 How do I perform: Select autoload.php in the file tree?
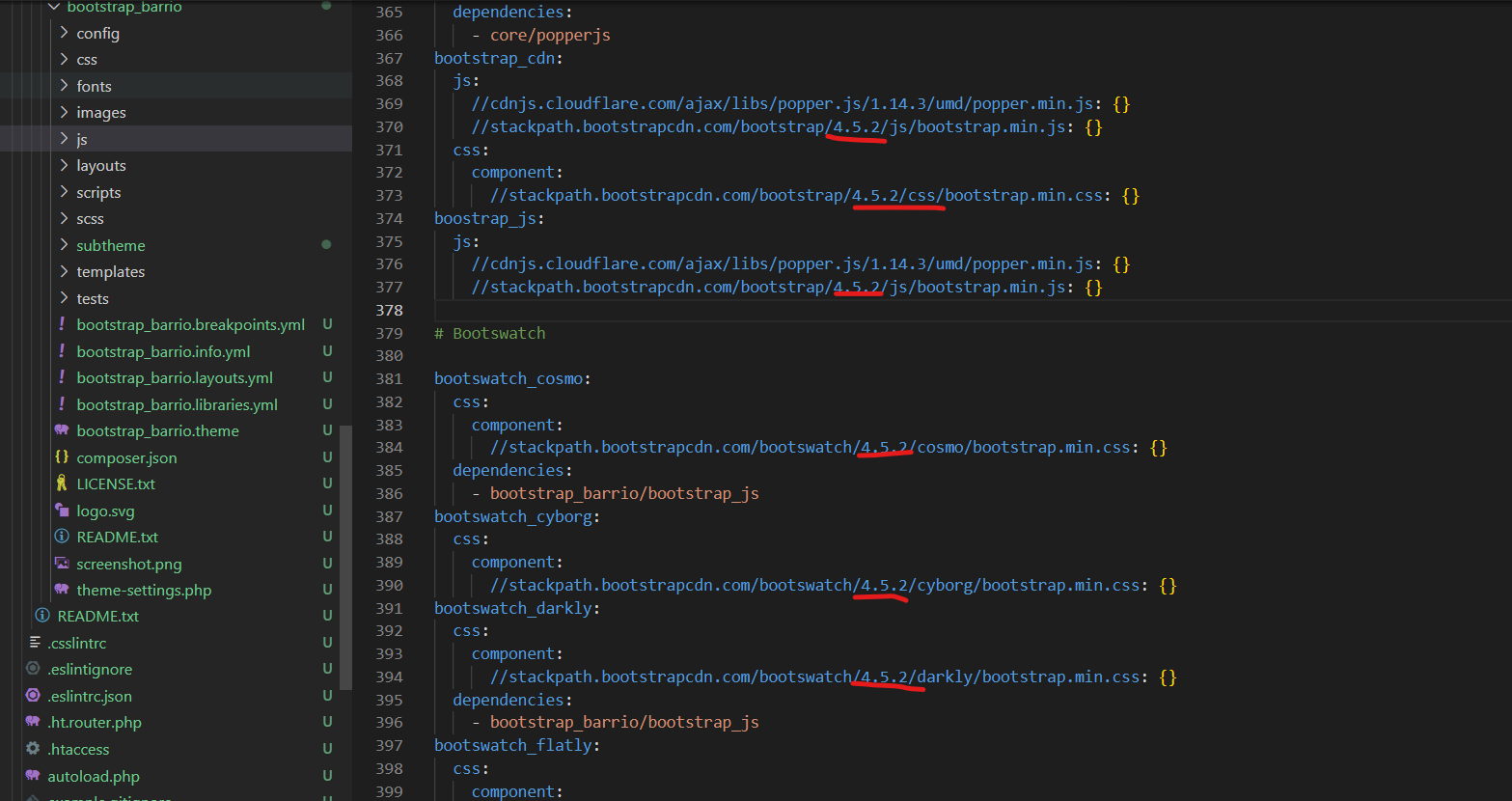[94, 776]
